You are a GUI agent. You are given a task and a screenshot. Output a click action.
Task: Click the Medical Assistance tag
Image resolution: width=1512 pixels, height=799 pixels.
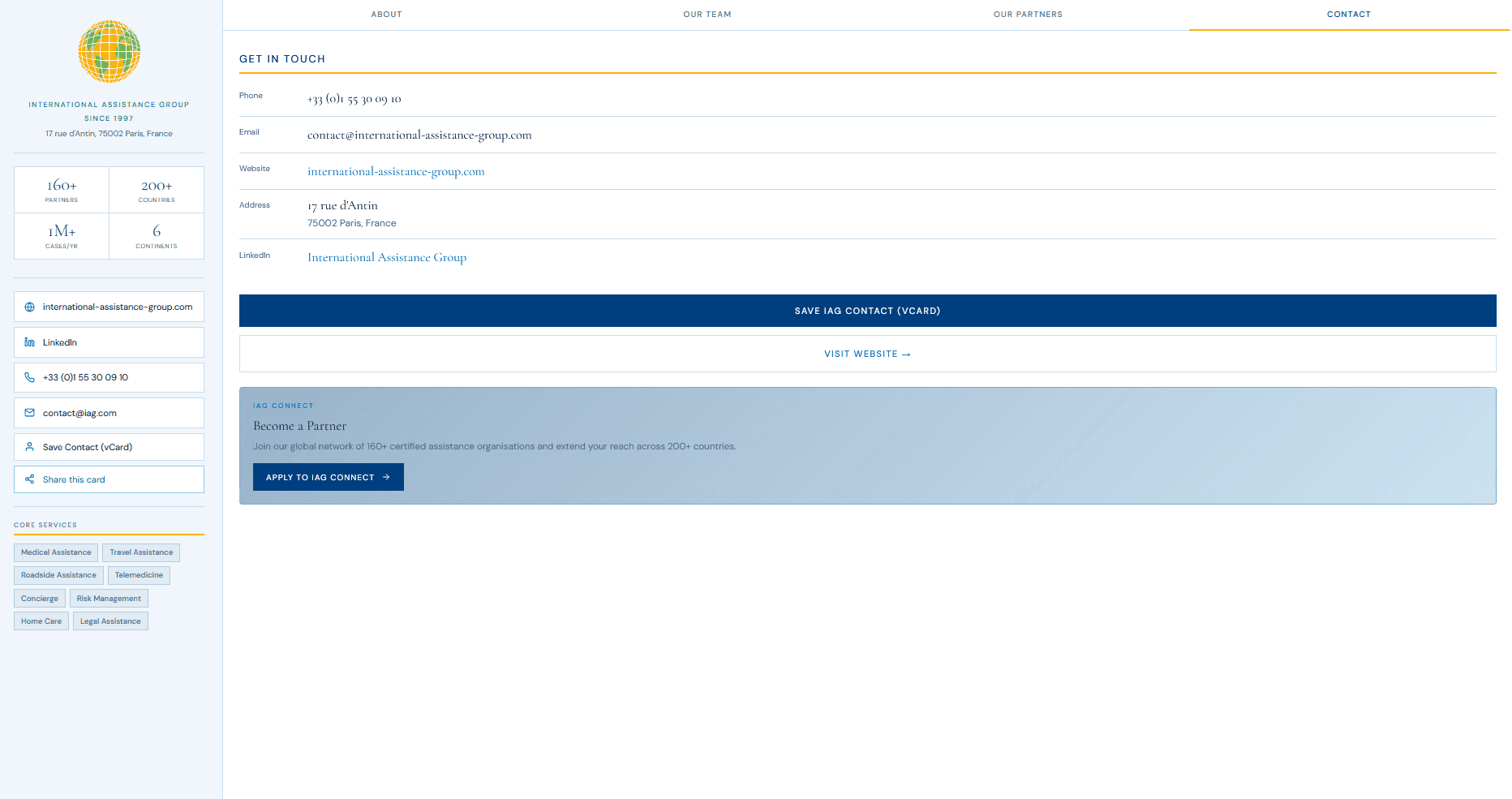coord(56,552)
